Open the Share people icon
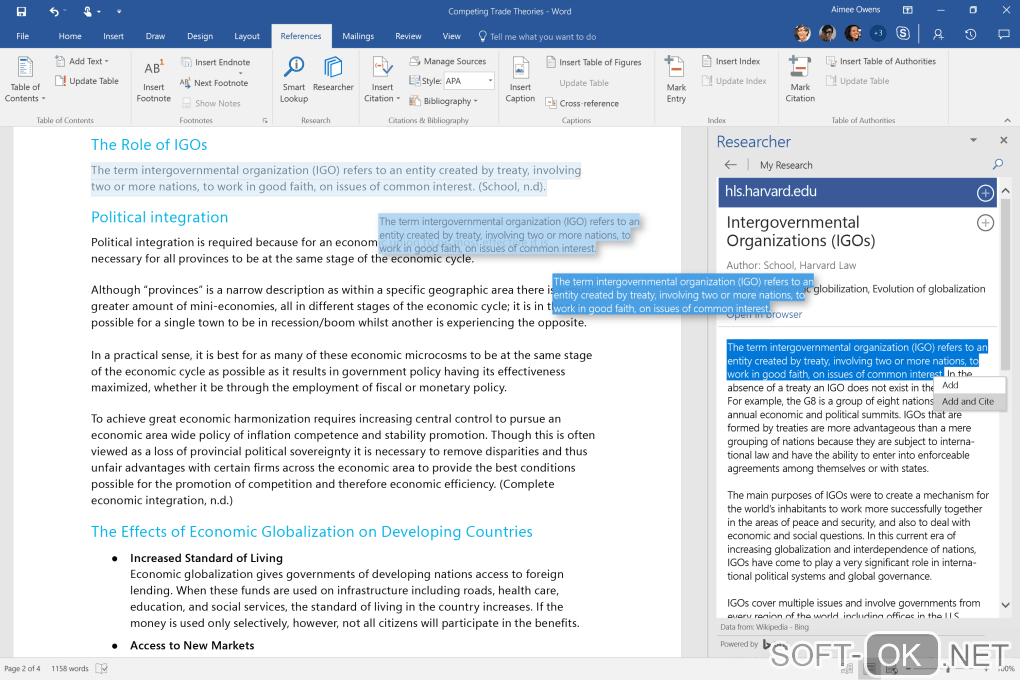 (937, 34)
